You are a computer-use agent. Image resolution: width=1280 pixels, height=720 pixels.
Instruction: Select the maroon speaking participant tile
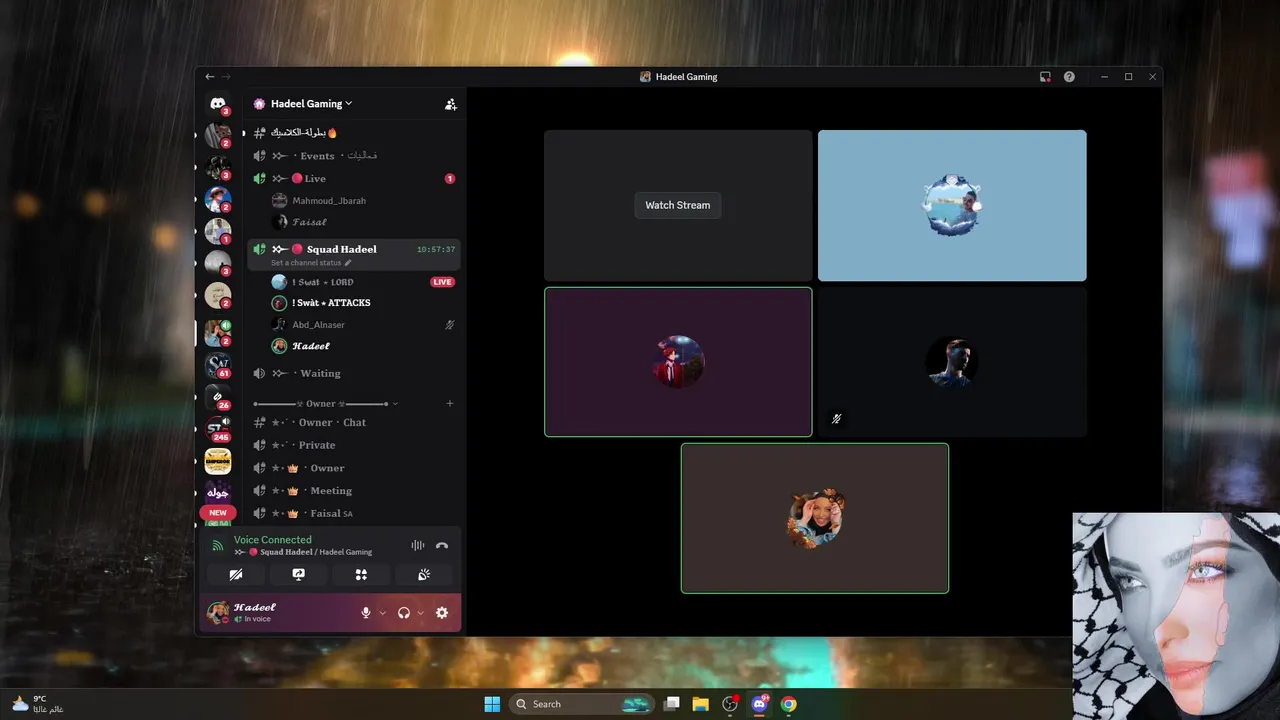pyautogui.click(x=678, y=362)
